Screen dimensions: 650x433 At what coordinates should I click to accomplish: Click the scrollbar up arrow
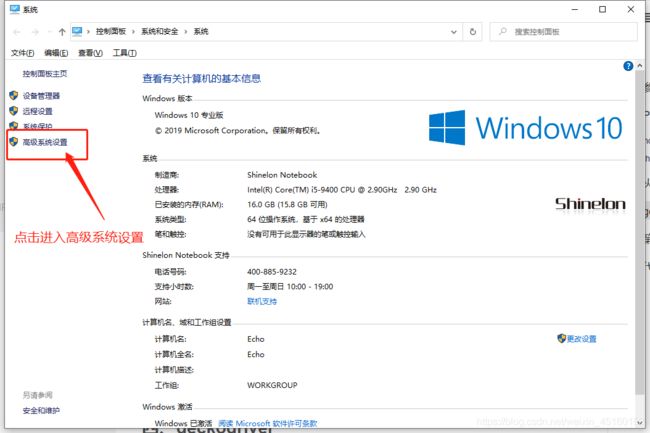[x=640, y=65]
